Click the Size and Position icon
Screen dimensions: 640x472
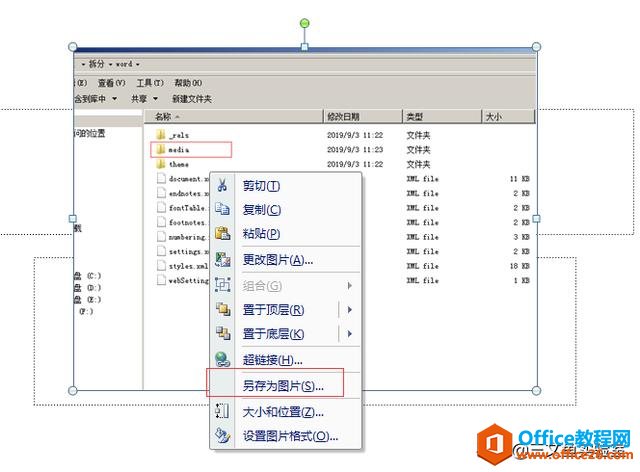point(222,411)
